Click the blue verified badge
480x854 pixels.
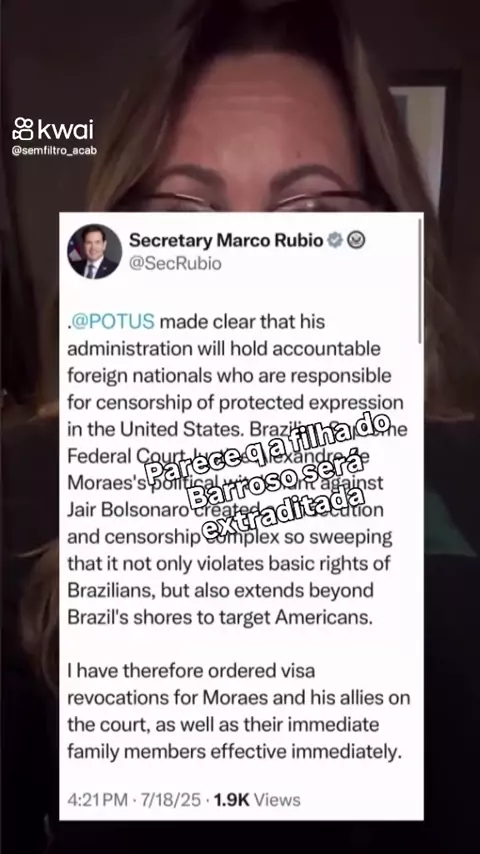(335, 240)
